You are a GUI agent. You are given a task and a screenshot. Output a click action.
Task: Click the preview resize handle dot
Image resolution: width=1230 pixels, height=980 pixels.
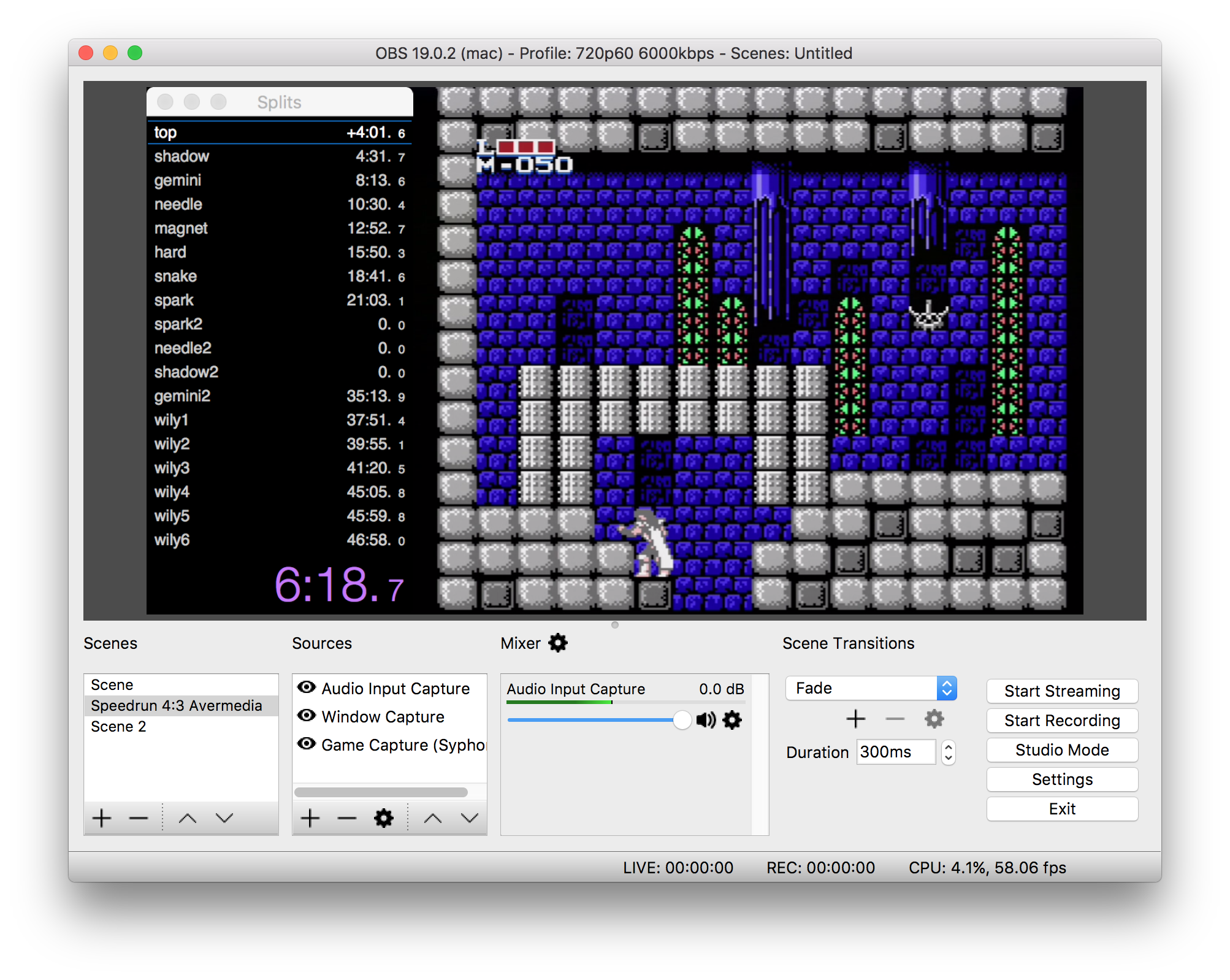[x=615, y=625]
